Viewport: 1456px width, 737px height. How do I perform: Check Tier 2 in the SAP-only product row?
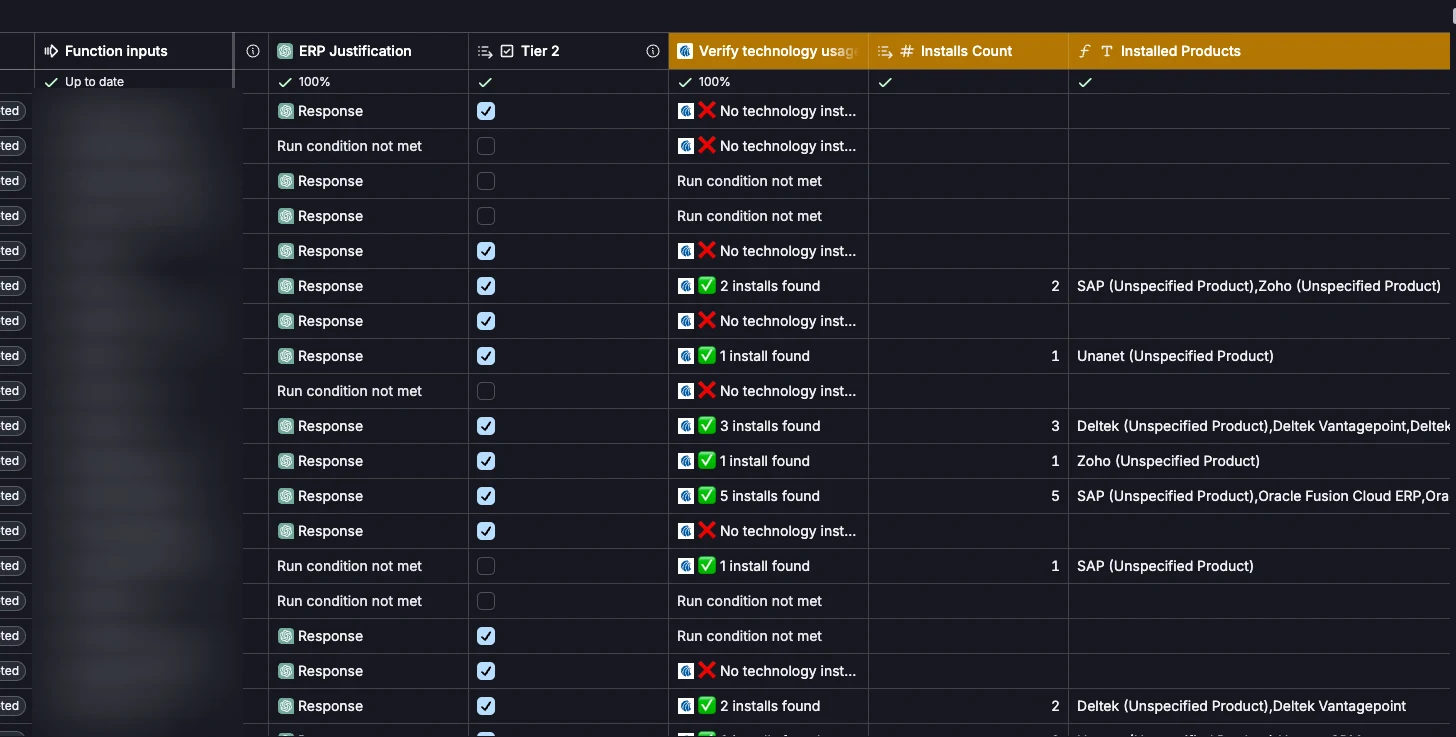tap(486, 566)
